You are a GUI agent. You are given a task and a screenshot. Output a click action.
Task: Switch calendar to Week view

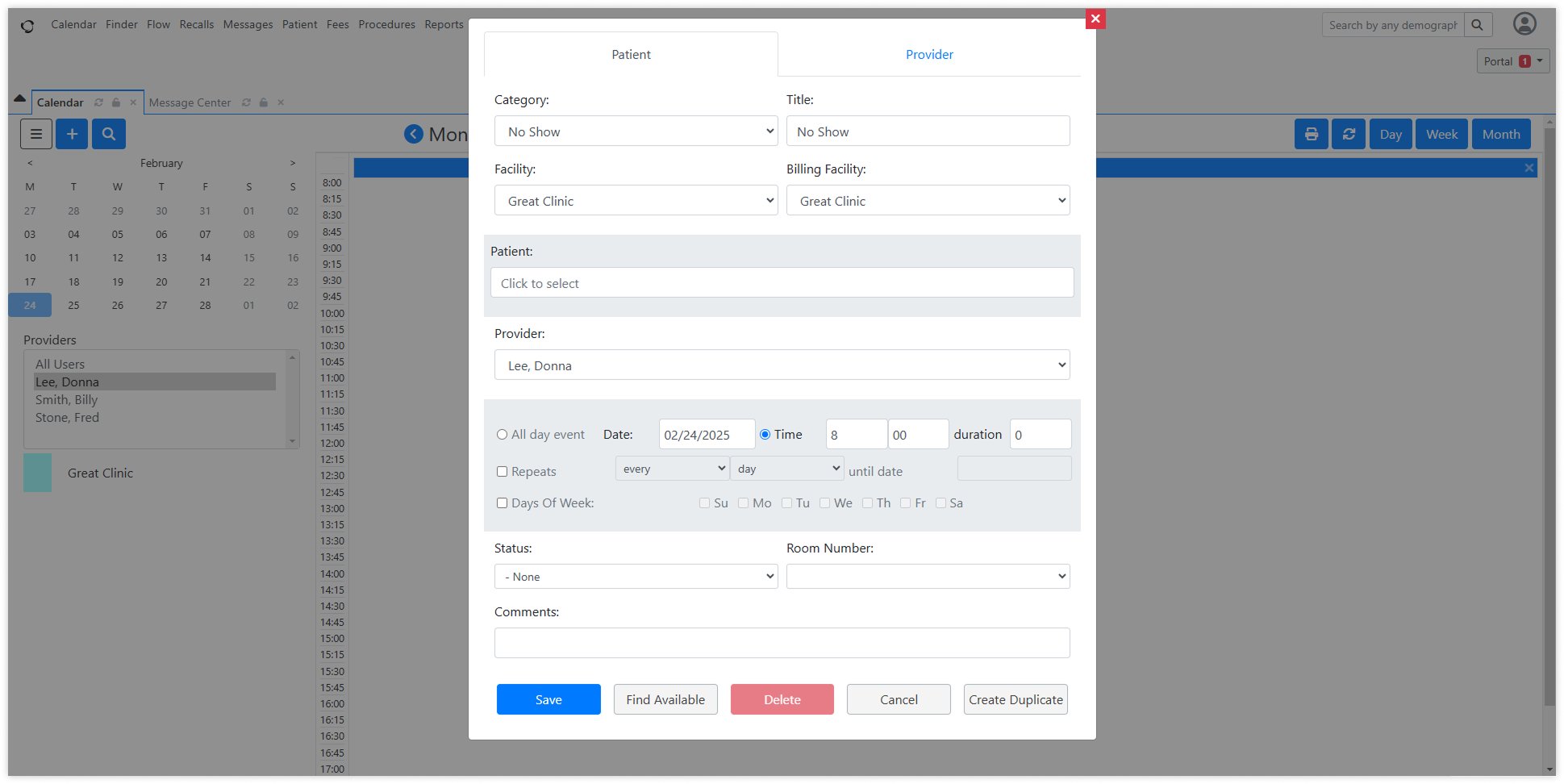1441,134
